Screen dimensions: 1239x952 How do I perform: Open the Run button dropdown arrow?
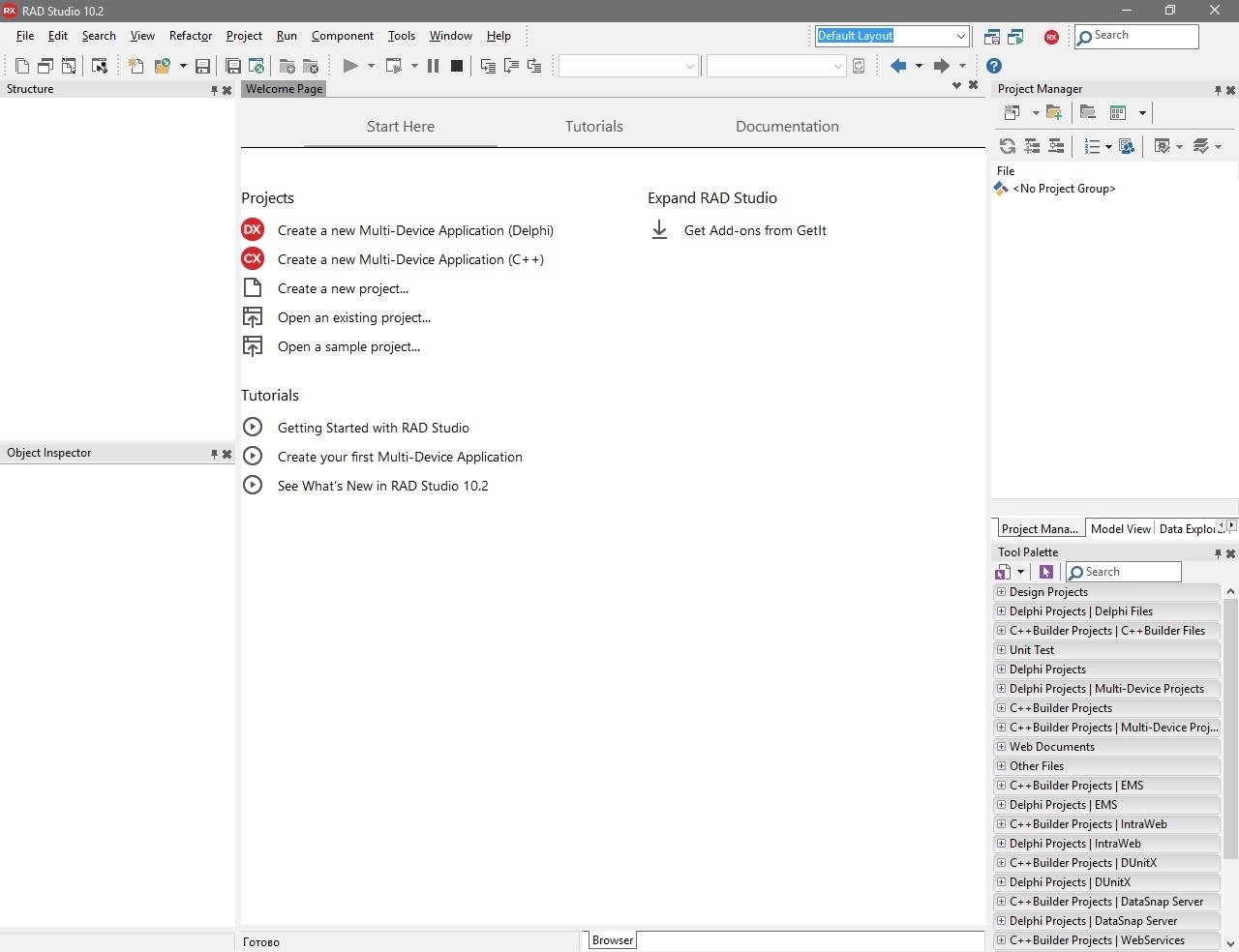(371, 66)
